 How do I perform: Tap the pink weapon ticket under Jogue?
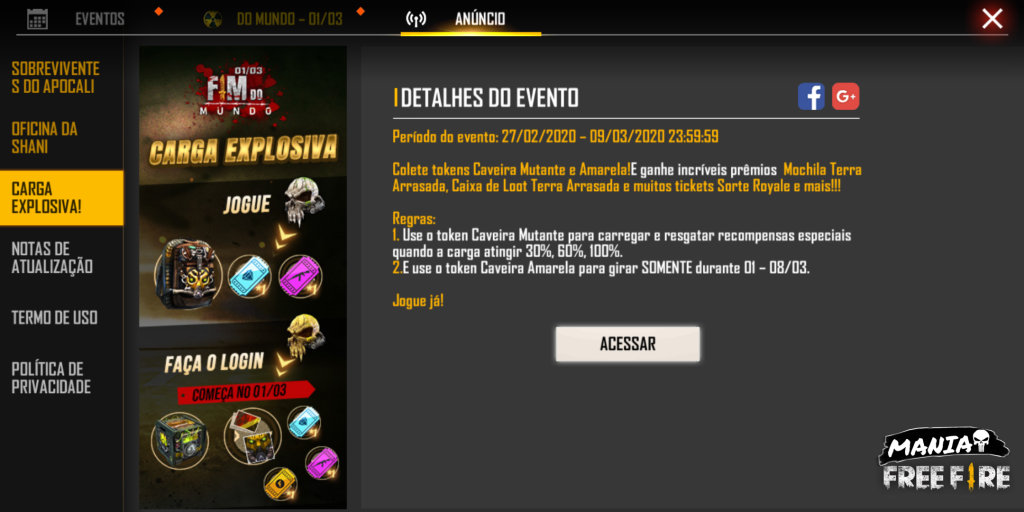pyautogui.click(x=300, y=276)
